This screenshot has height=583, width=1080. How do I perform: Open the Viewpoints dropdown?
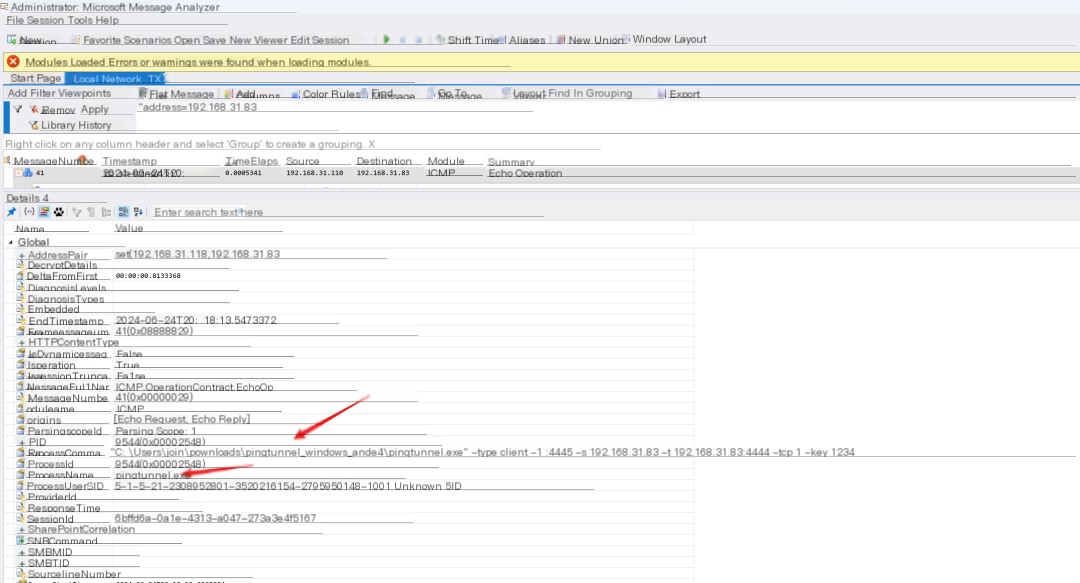pos(85,93)
